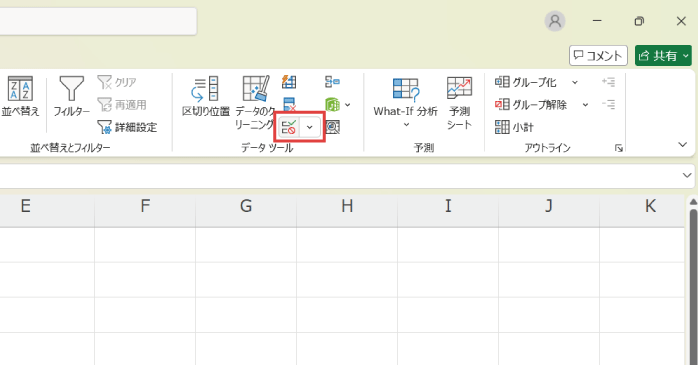This screenshot has height=365, width=698.
Task: Click the クリア filter button
Action: [x=117, y=82]
